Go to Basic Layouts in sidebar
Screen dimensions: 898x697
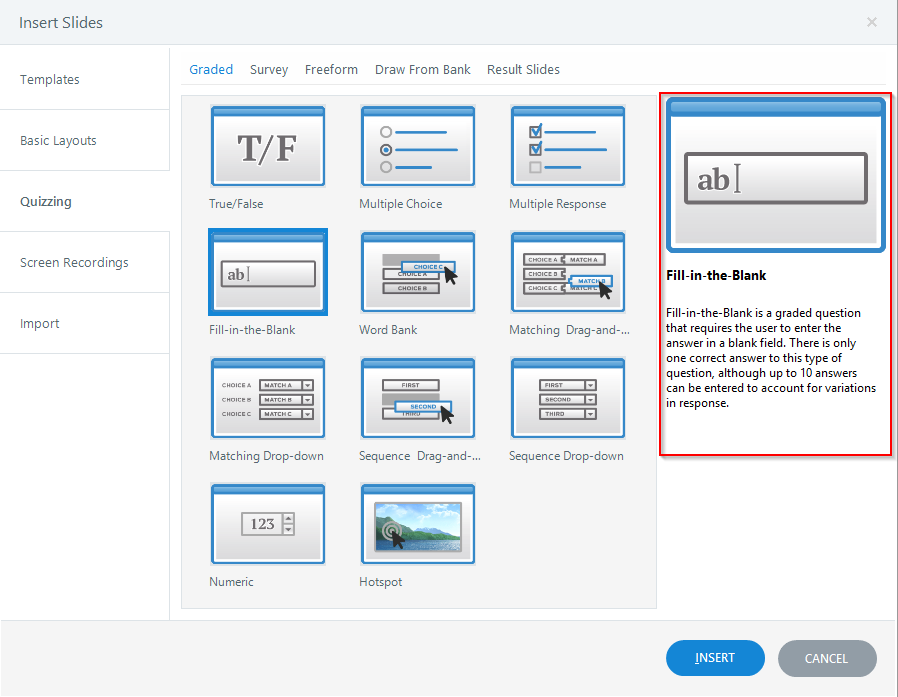[58, 141]
